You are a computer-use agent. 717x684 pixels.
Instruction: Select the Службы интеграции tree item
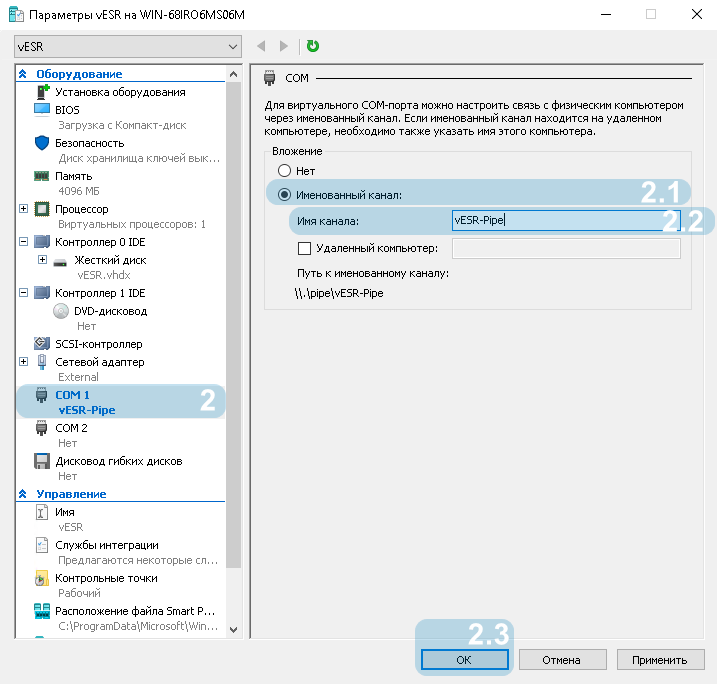click(107, 545)
